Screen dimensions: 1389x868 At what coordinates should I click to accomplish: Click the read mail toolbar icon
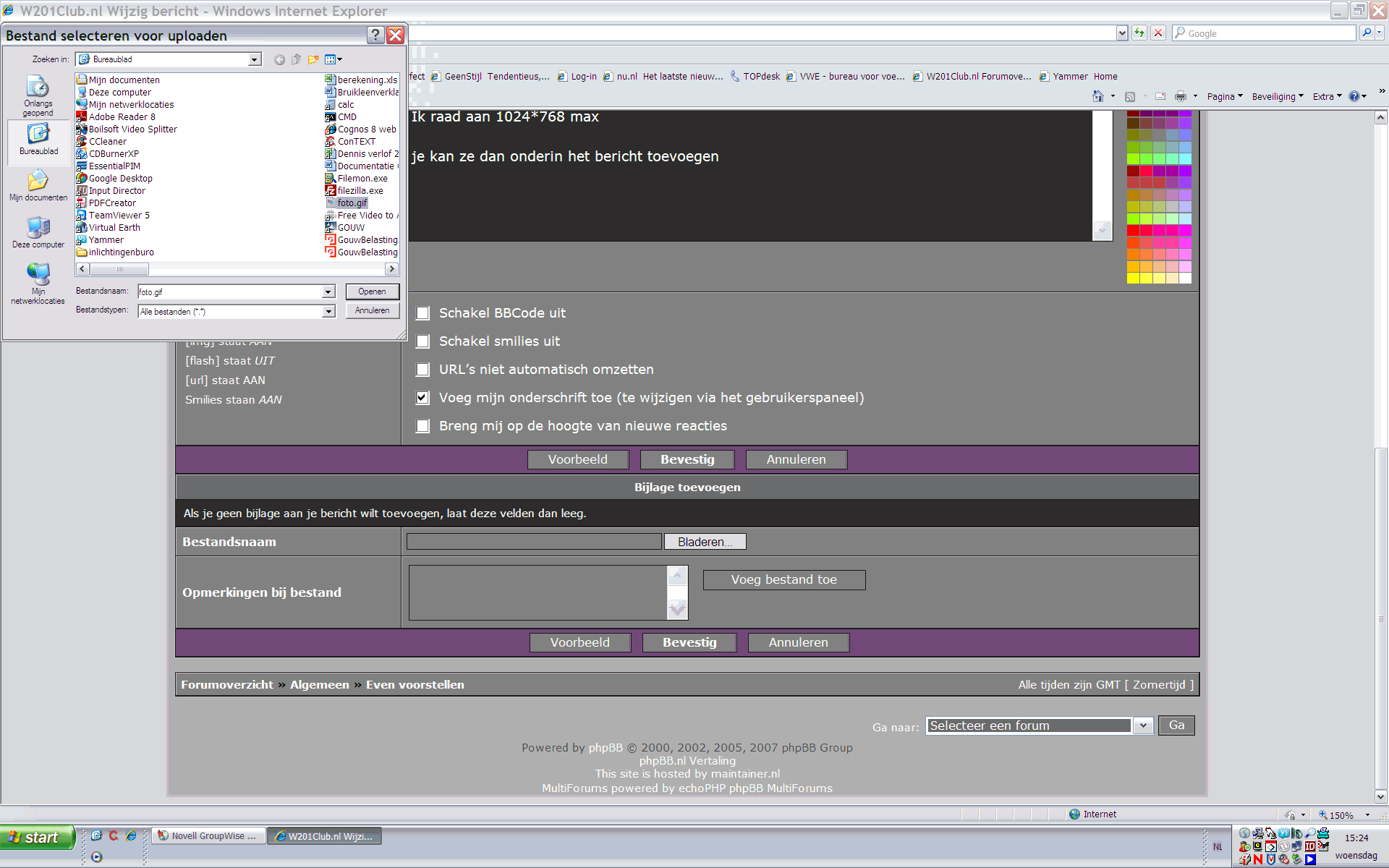pos(1160,96)
